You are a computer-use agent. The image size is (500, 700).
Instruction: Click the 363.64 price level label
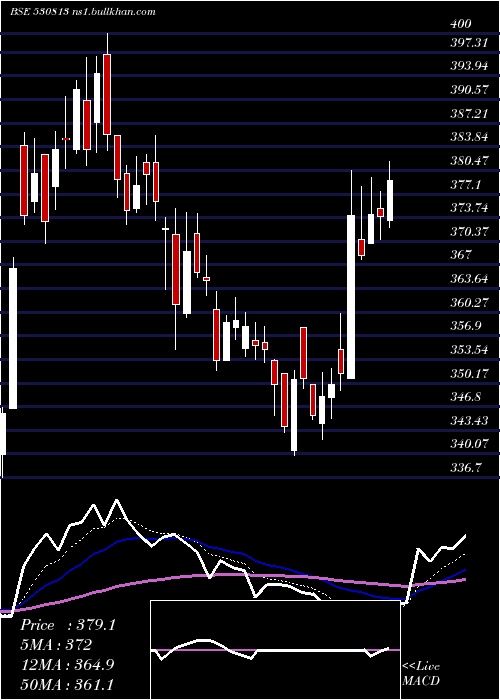[x=469, y=279]
